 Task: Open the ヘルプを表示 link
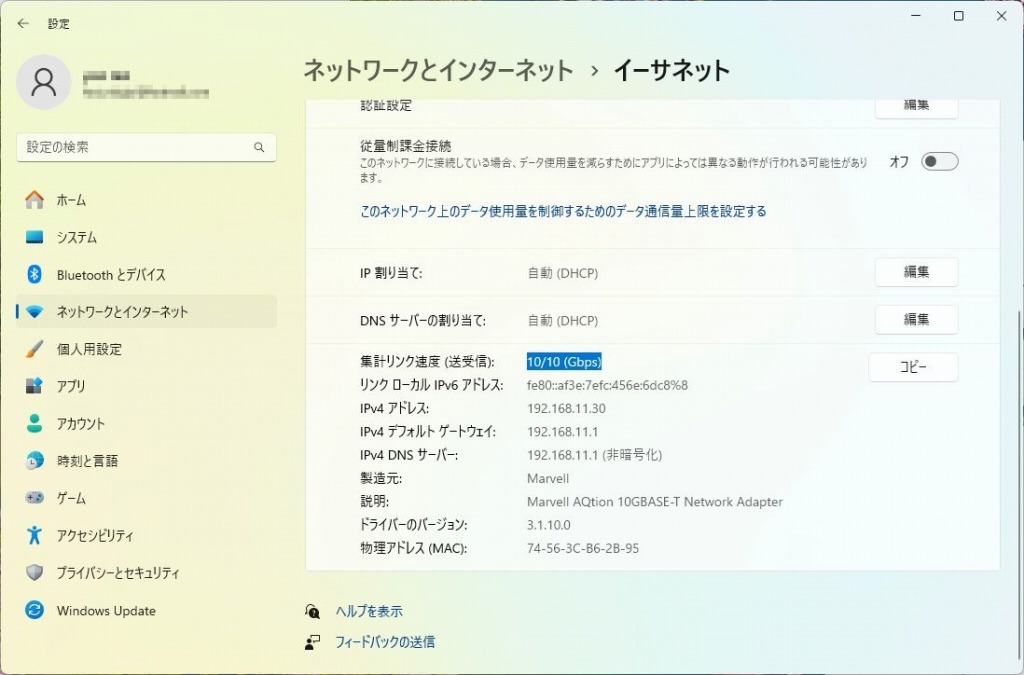click(369, 612)
